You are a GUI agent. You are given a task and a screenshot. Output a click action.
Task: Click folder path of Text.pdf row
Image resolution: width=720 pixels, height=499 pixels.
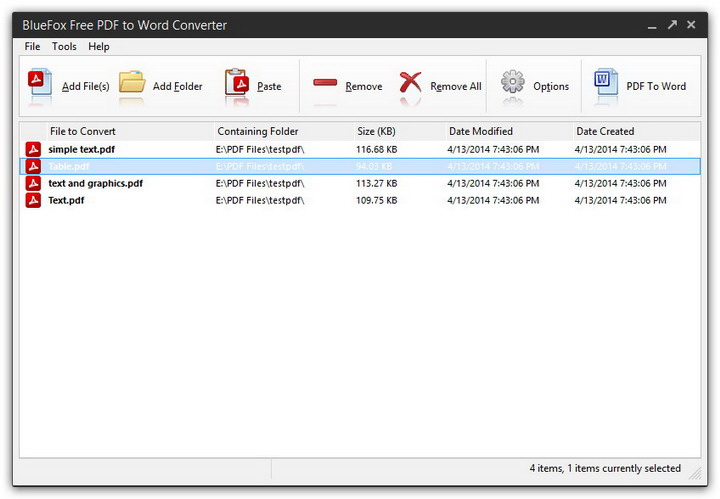coord(260,200)
